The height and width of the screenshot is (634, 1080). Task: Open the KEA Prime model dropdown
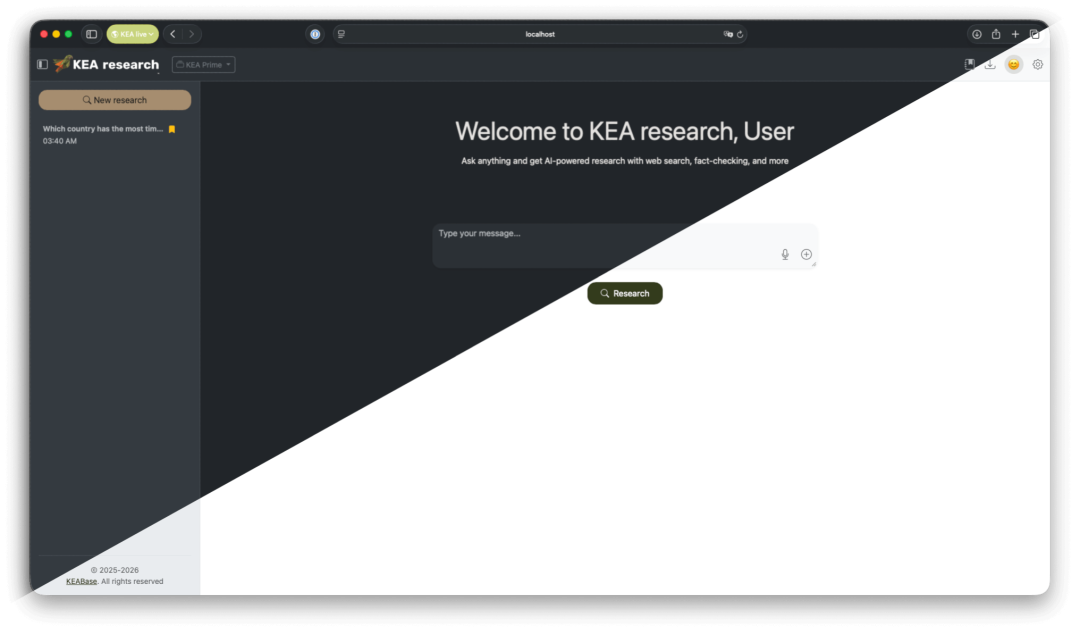tap(203, 64)
